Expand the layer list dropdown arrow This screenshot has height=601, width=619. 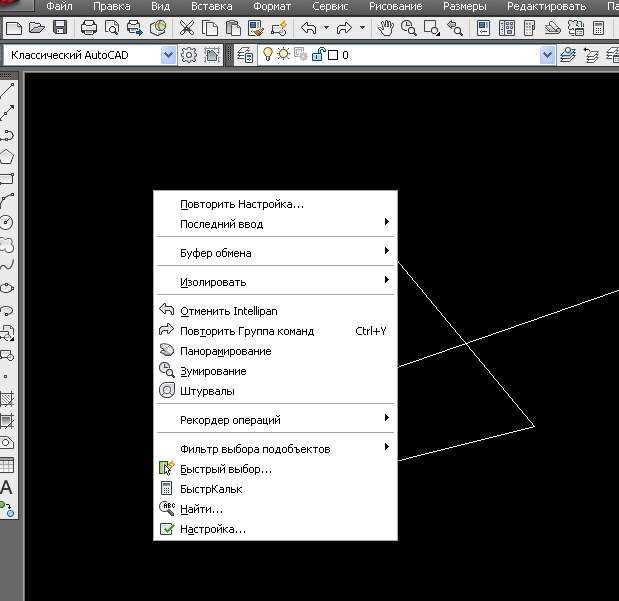(x=547, y=55)
